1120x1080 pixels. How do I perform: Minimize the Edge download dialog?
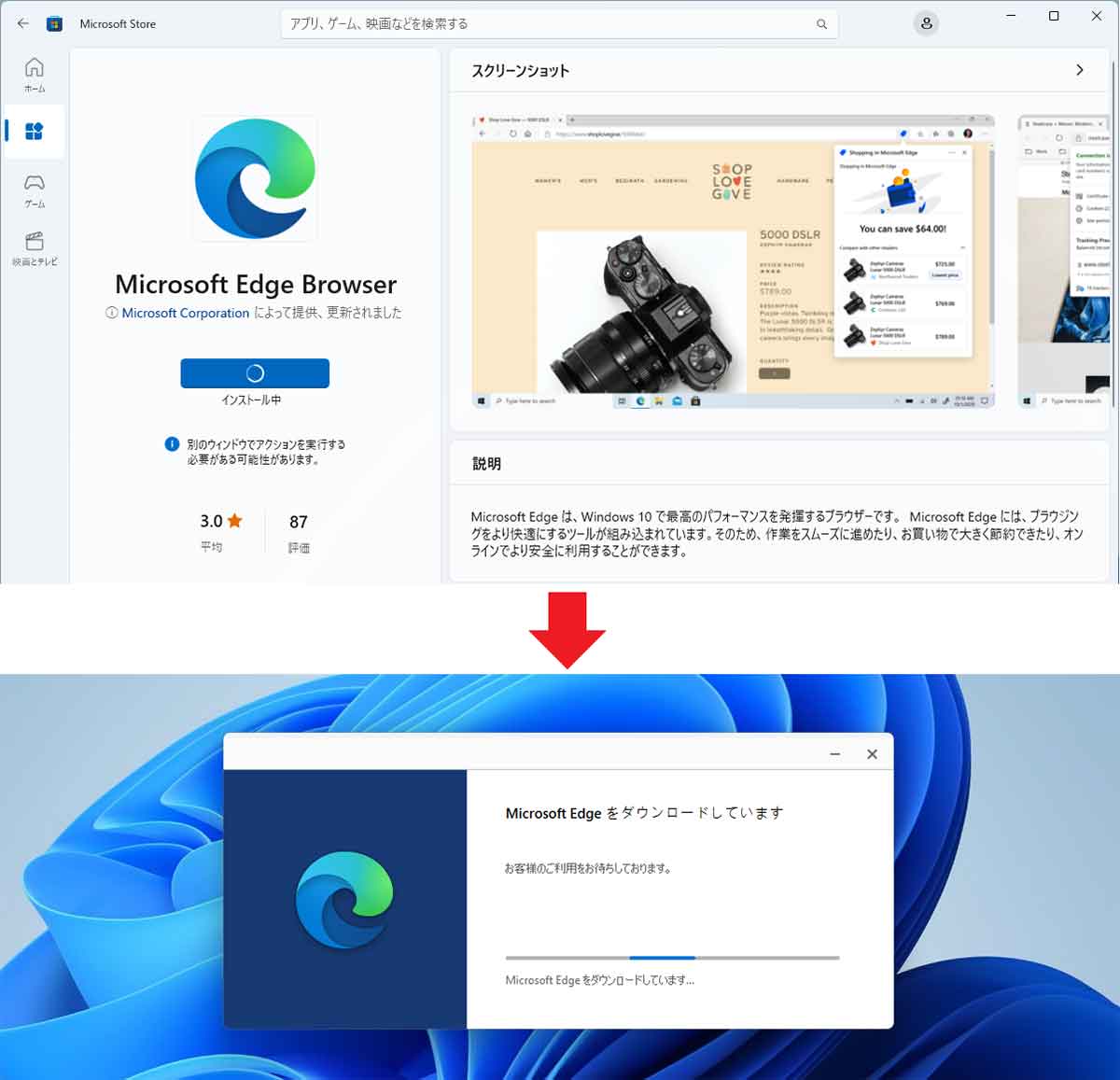(x=835, y=753)
